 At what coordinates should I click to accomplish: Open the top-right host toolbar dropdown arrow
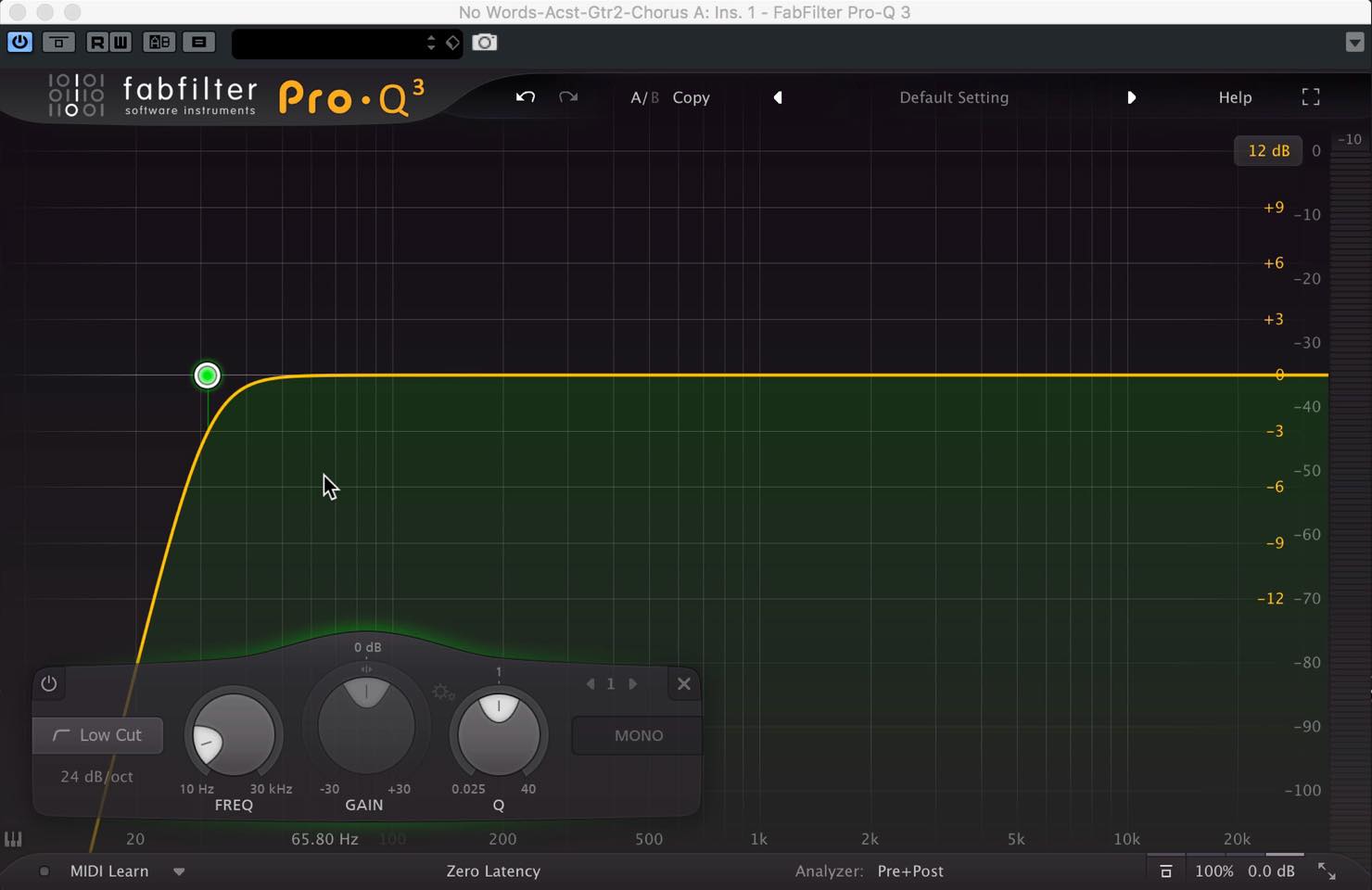pos(1354,43)
